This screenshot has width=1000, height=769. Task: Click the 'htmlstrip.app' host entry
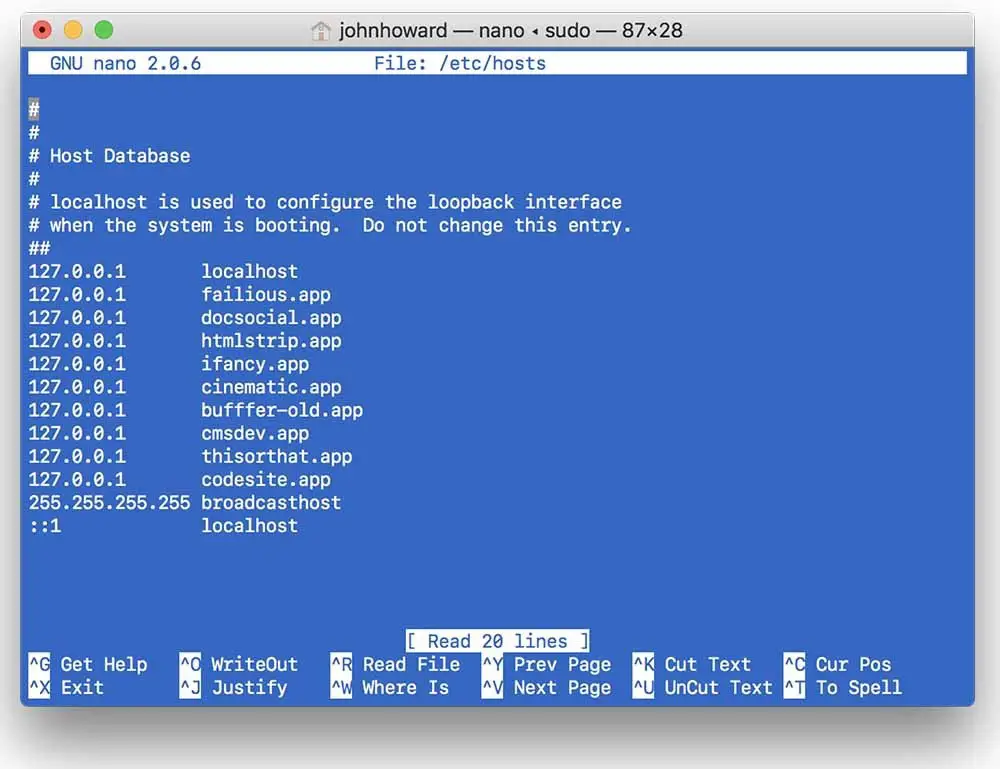point(271,341)
